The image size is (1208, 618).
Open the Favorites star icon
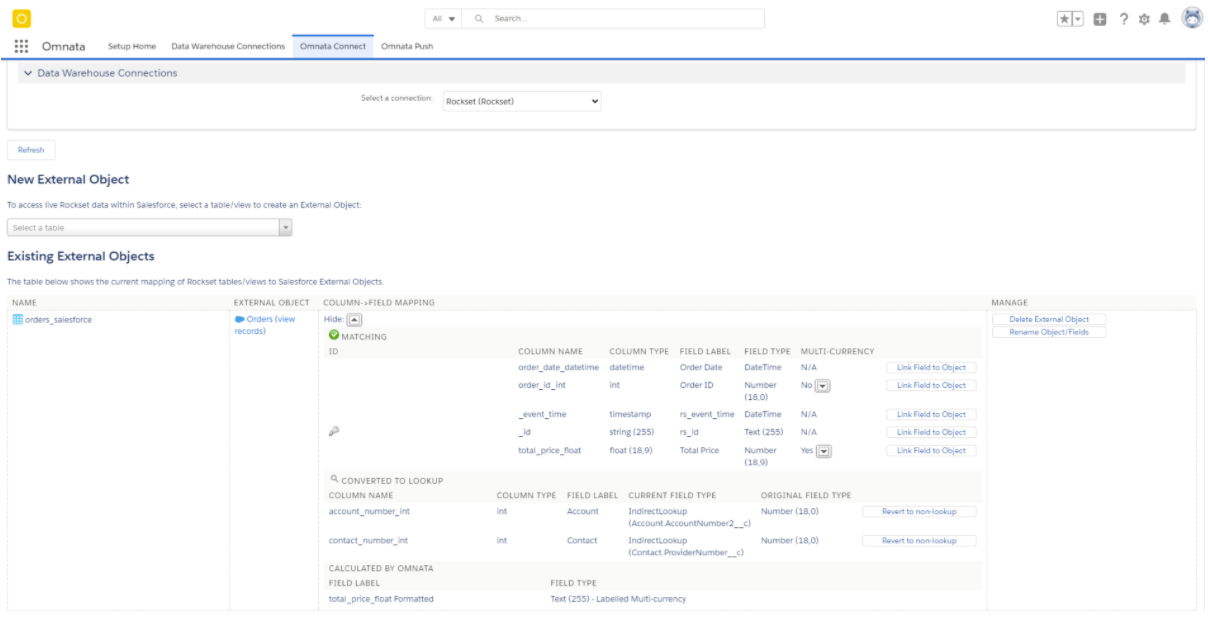(1066, 19)
